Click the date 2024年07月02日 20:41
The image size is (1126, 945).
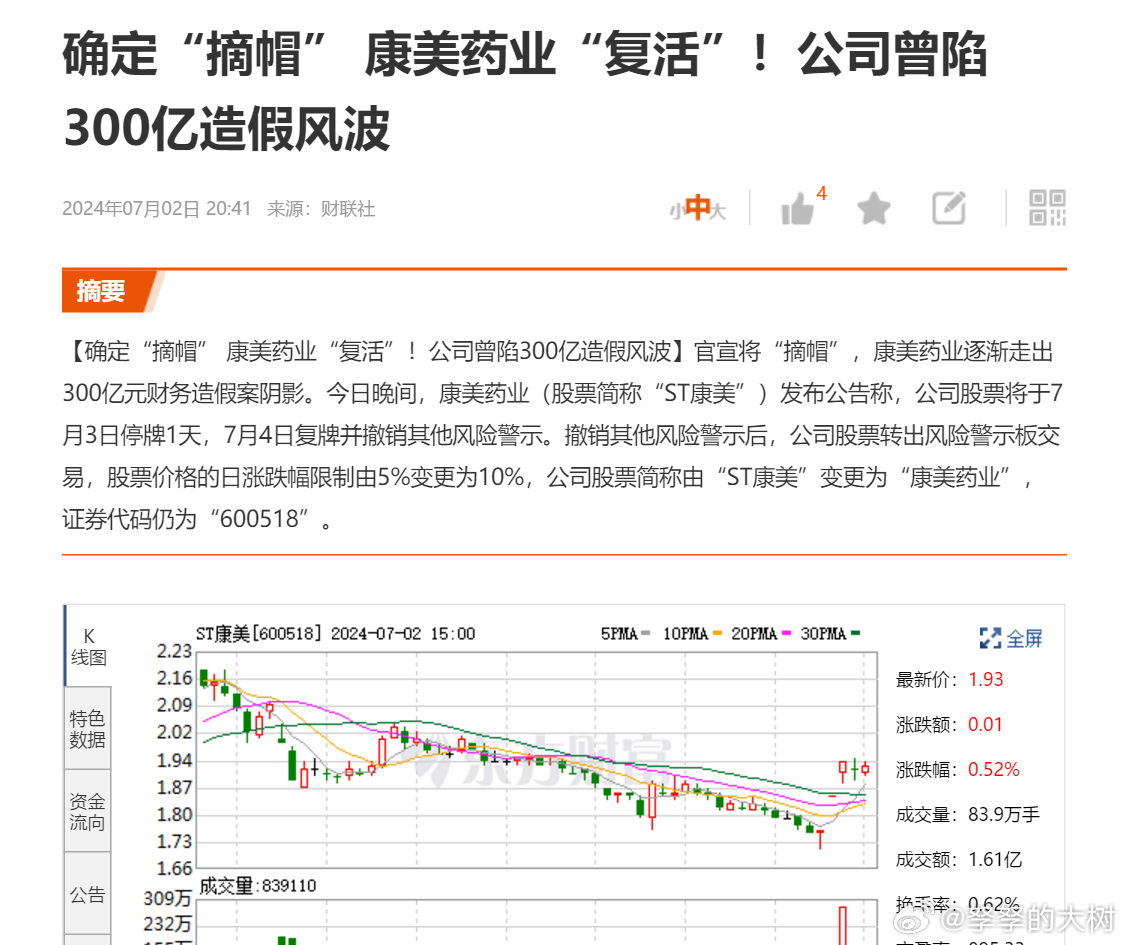(x=157, y=209)
